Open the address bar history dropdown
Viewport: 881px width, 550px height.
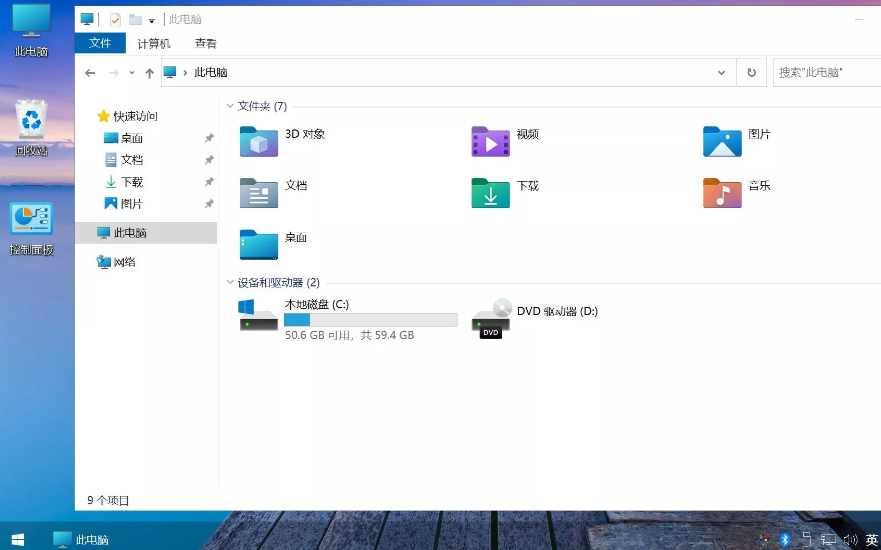(722, 73)
